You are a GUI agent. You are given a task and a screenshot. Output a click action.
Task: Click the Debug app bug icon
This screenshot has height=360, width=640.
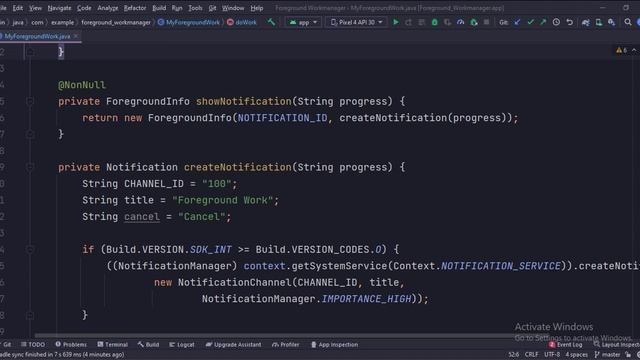(x=434, y=22)
